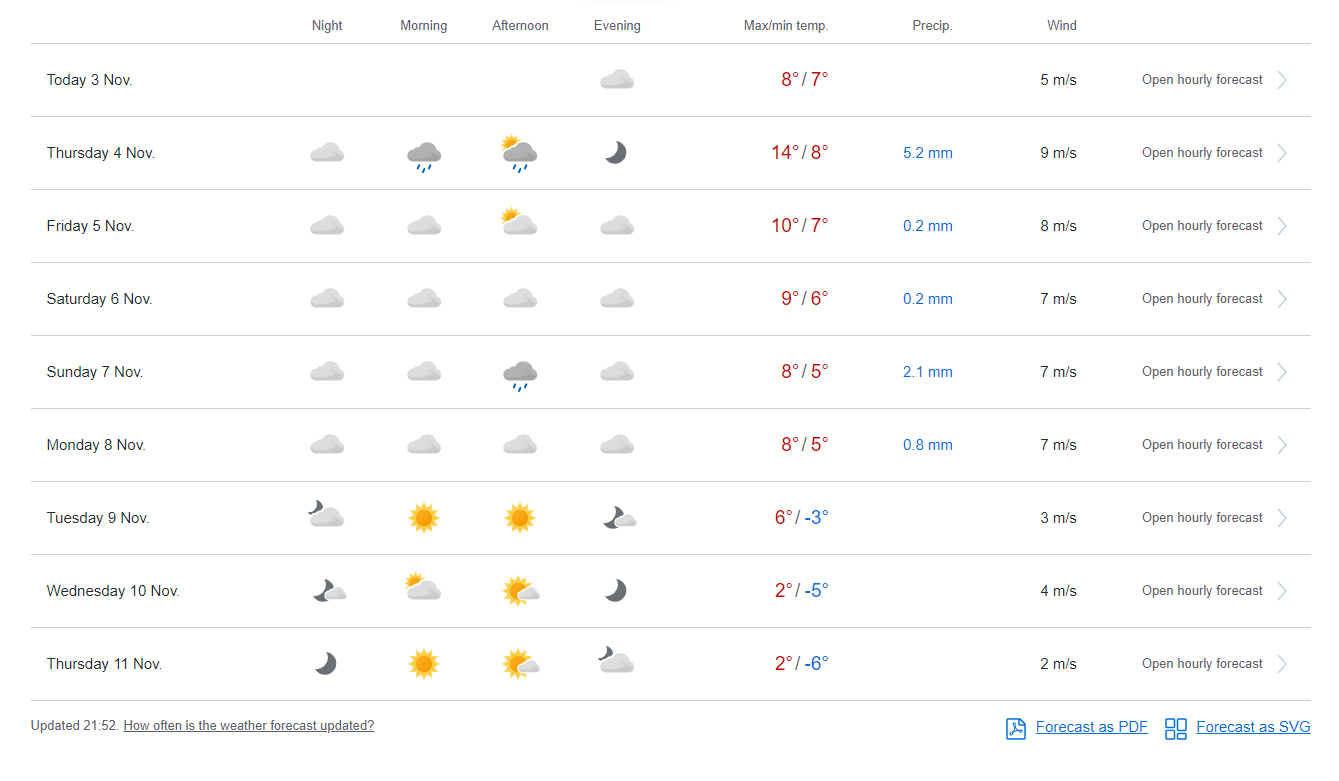This screenshot has width=1339, height=781.
Task: Download Forecast as PDF link
Action: pos(1091,727)
